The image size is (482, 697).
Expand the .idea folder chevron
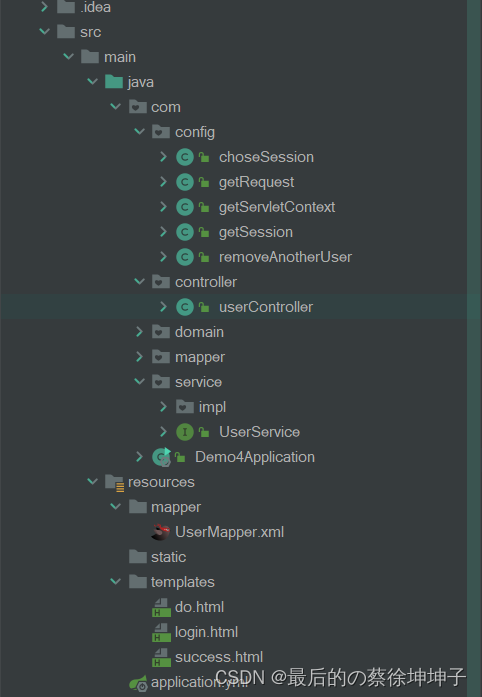(44, 7)
